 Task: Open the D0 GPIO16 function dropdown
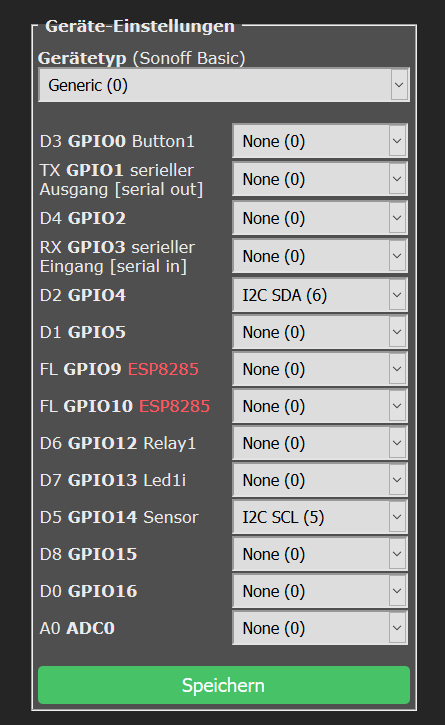tap(320, 591)
